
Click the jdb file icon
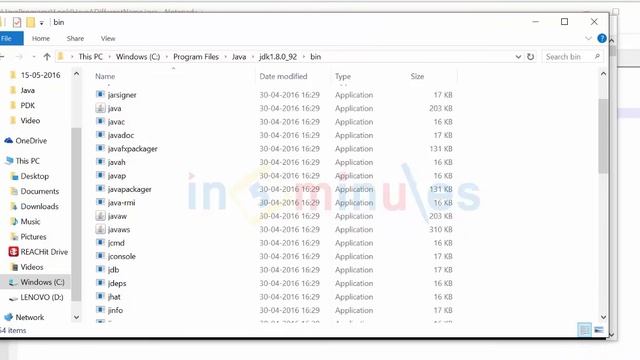pos(100,269)
